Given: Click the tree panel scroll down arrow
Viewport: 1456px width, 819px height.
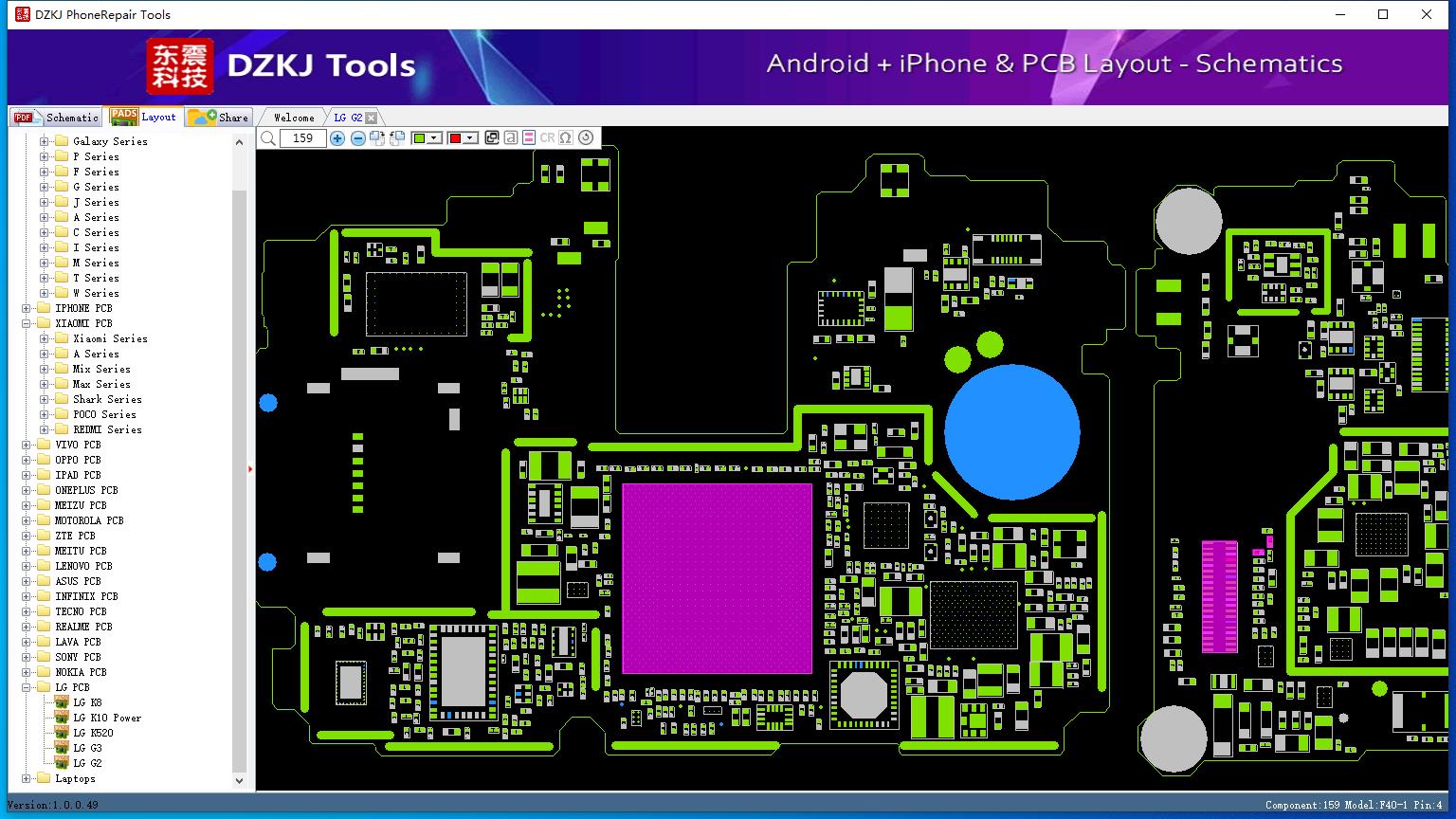Looking at the screenshot, I should tap(239, 781).
